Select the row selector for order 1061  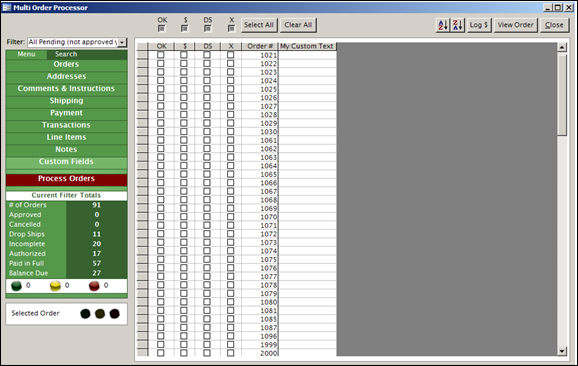coord(142,140)
